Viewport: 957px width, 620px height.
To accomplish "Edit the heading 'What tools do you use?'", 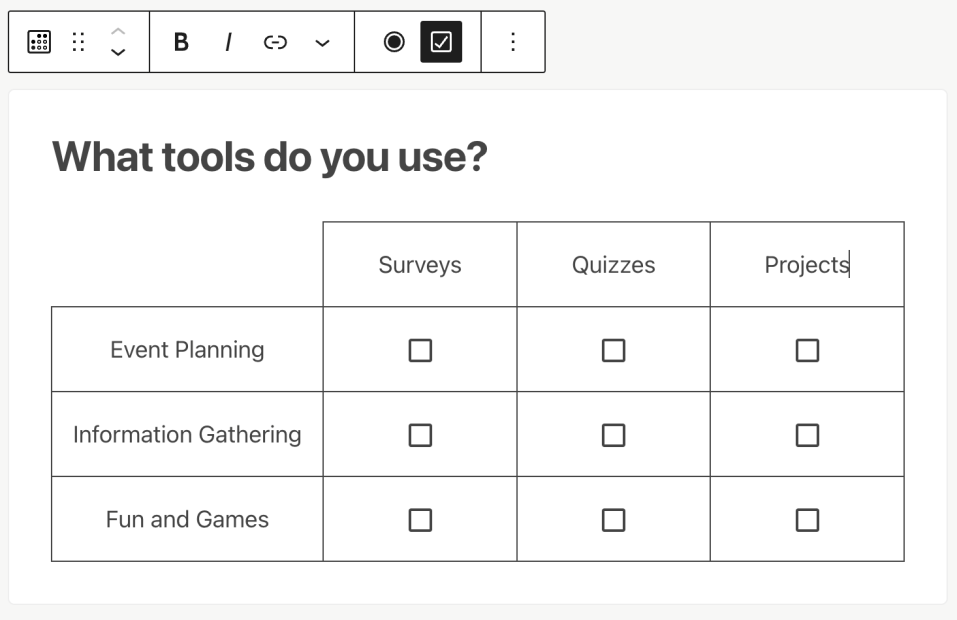I will coord(269,157).
